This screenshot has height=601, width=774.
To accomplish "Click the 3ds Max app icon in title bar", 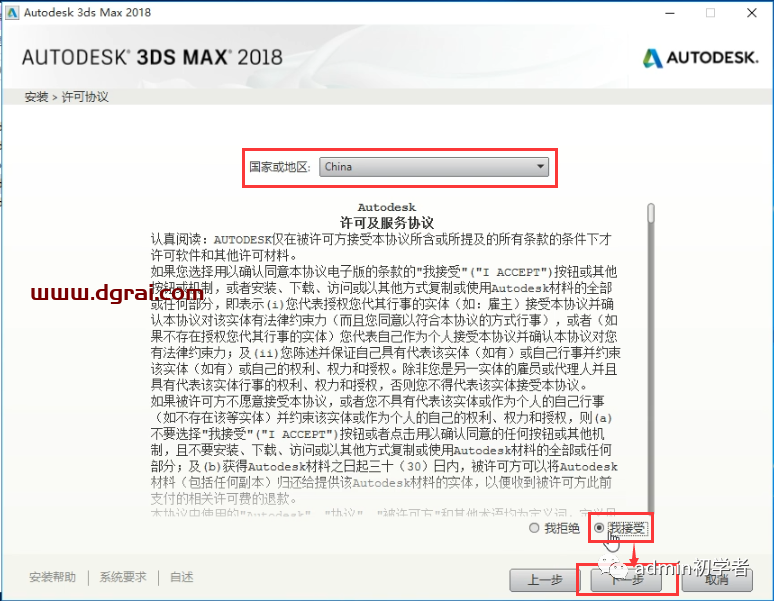I will [x=12, y=13].
